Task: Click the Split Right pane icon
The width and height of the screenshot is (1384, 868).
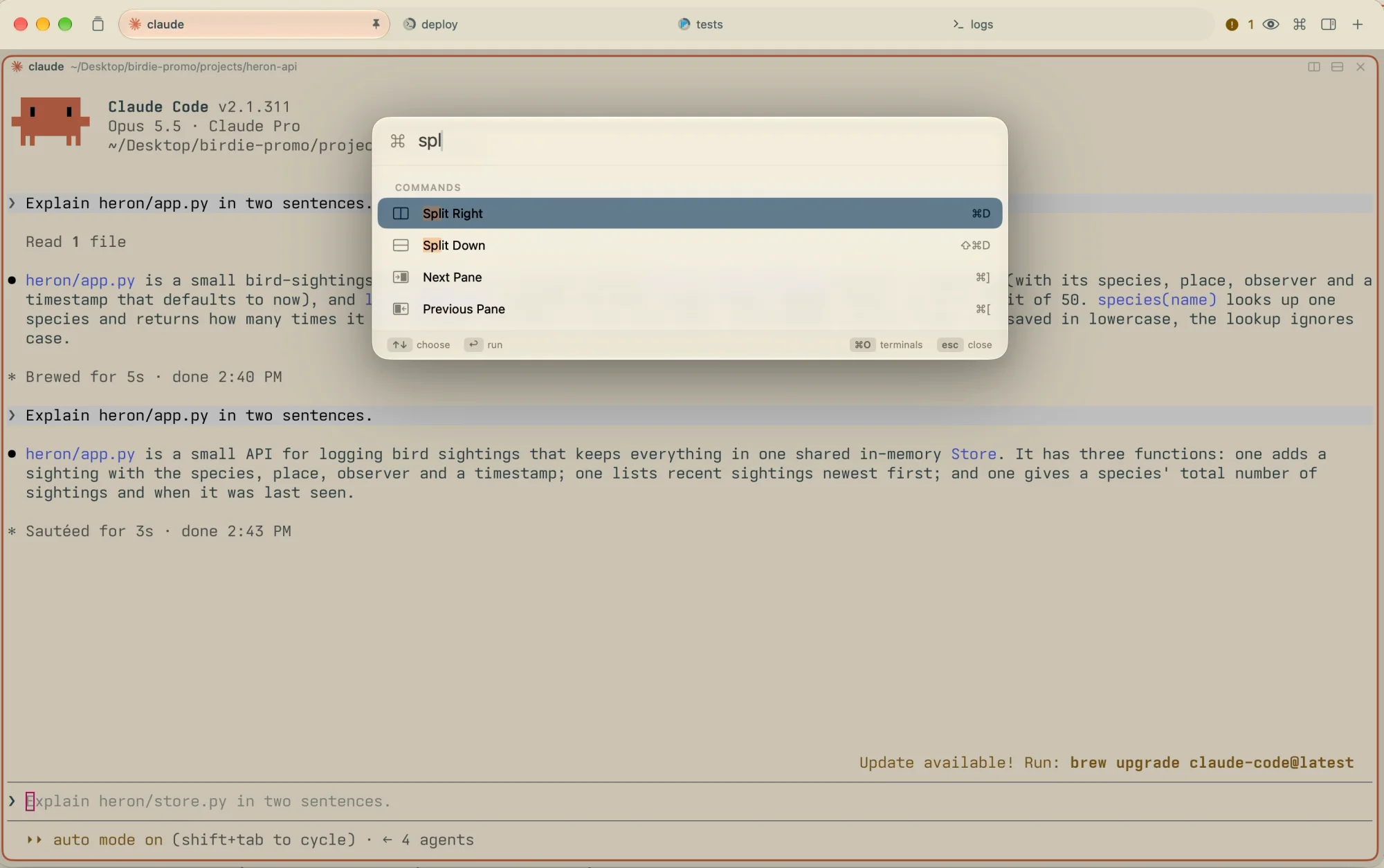Action: pos(401,213)
